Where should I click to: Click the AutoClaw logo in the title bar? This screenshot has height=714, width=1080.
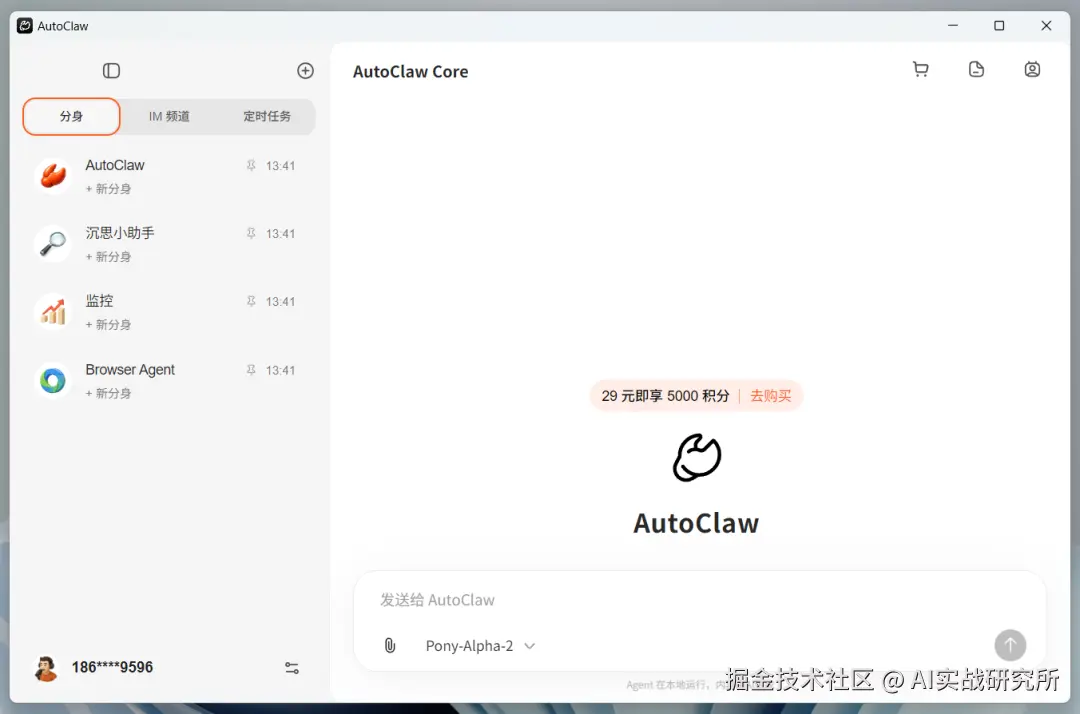pos(25,26)
